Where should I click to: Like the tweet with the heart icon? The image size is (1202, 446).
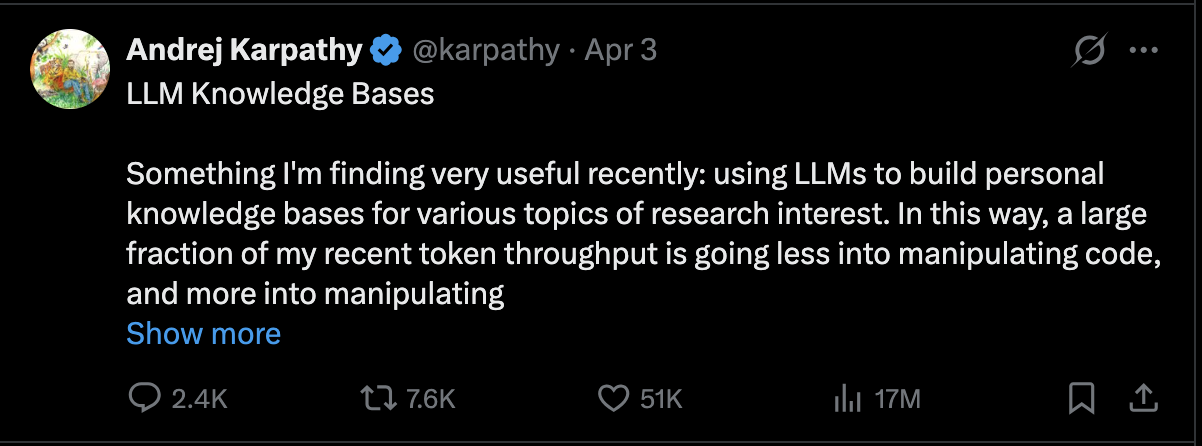click(x=612, y=399)
